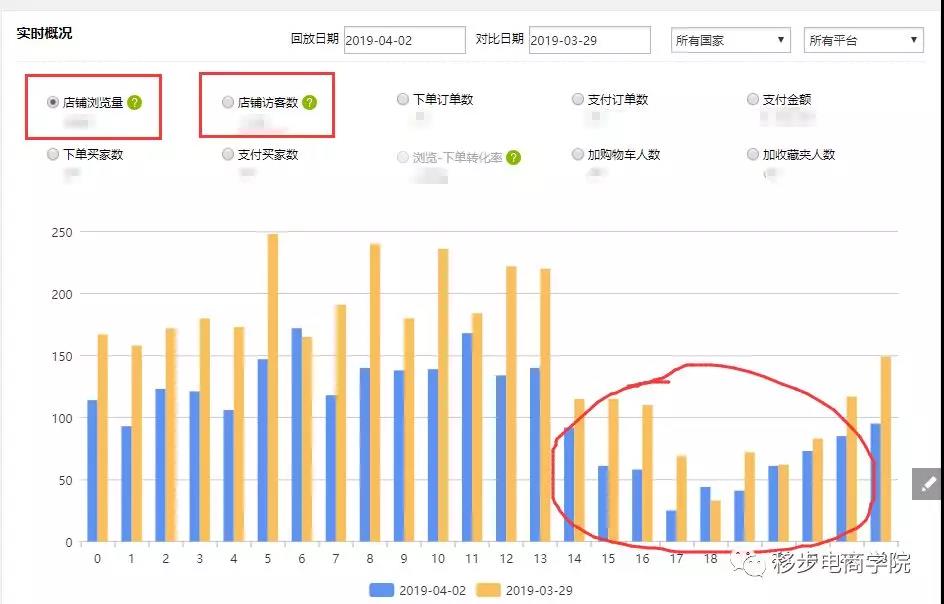
Task: Select the 下单订单数 metric
Action: tap(403, 99)
